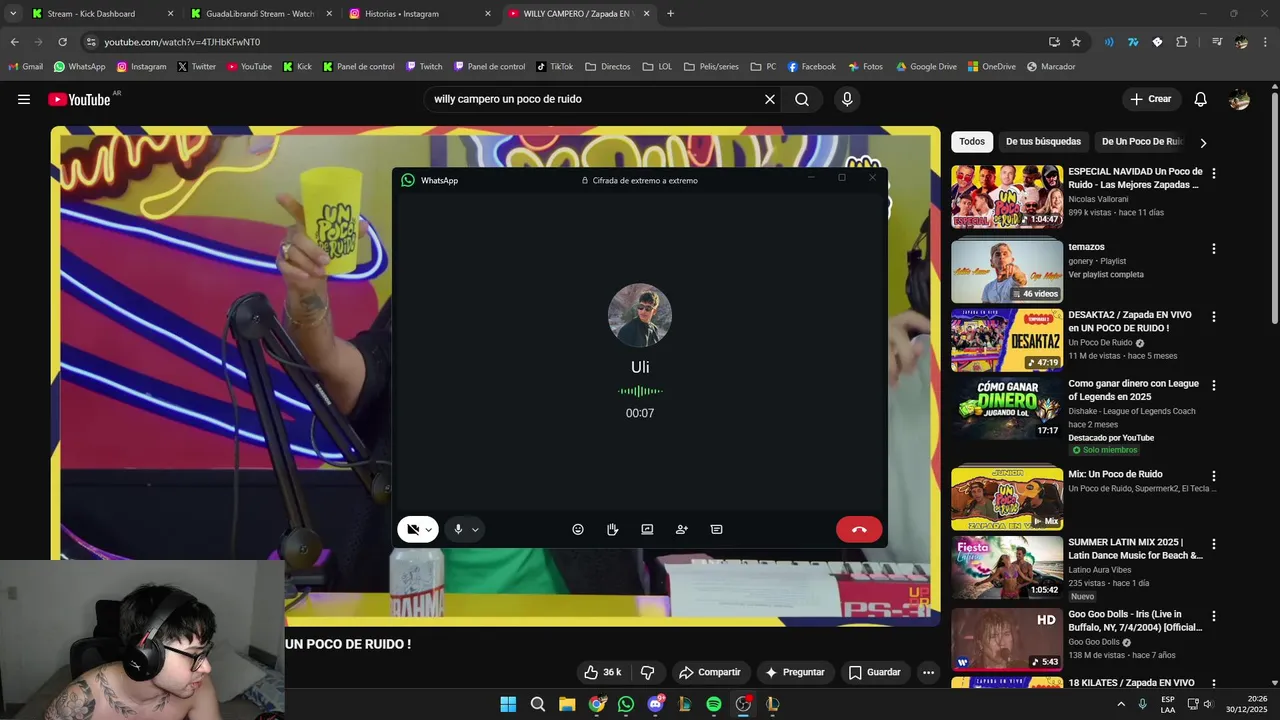Open Windows Start menu

(508, 704)
